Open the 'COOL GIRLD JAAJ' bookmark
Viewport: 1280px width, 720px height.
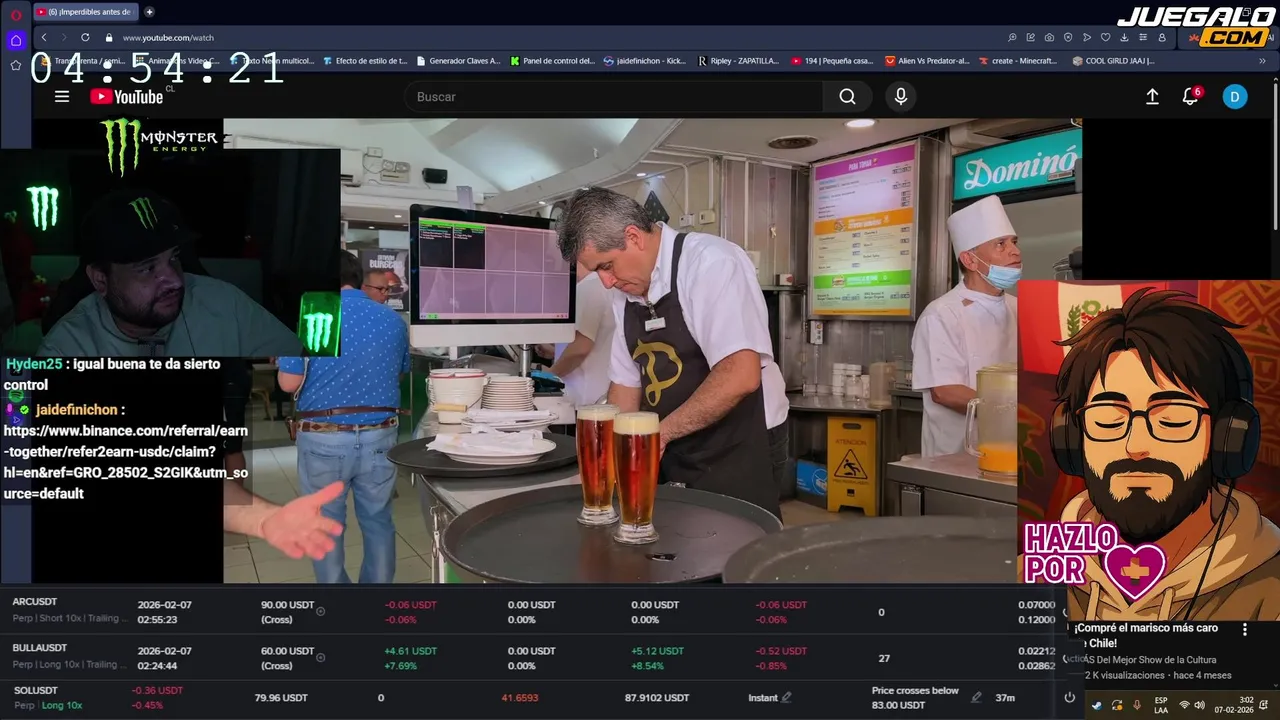click(1113, 60)
